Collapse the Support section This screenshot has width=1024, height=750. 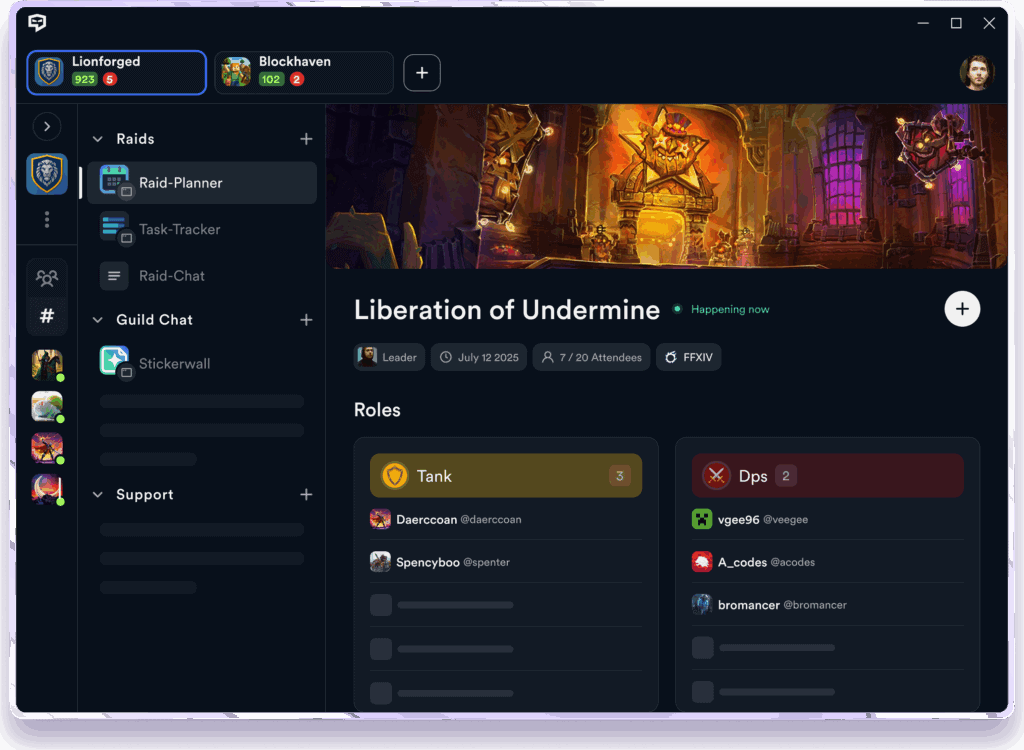(98, 495)
